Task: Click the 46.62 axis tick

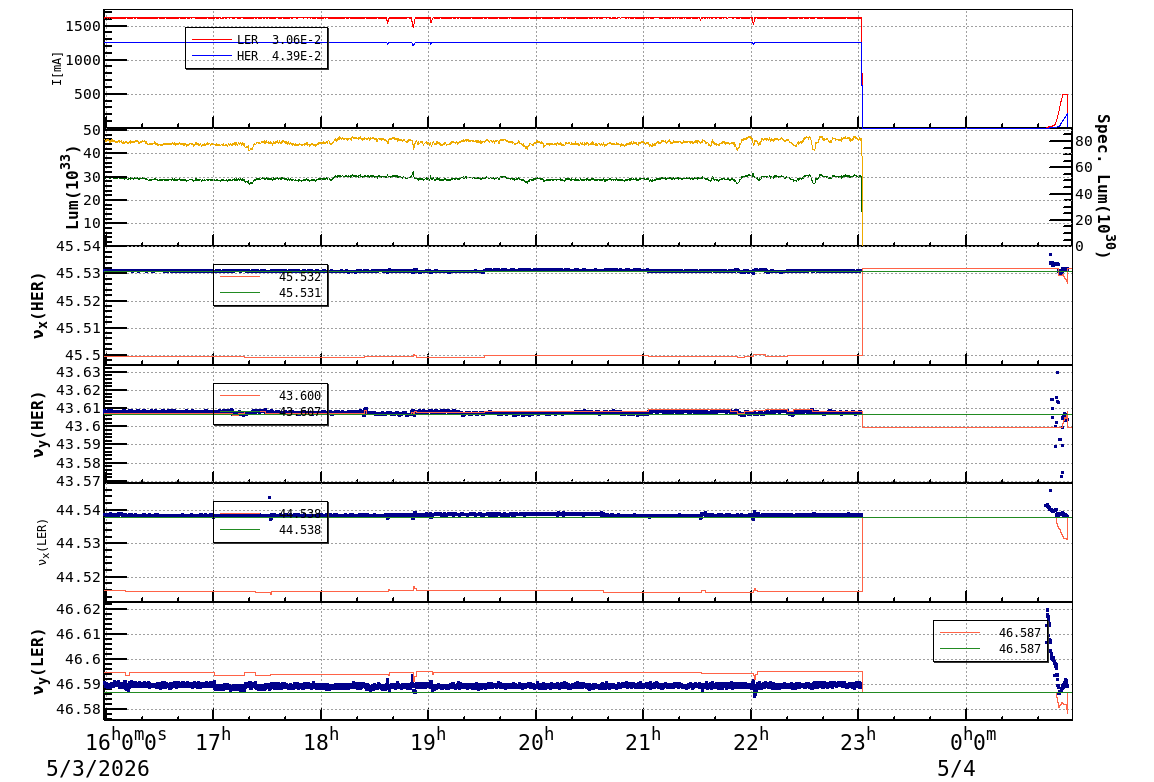Action: (x=78, y=609)
